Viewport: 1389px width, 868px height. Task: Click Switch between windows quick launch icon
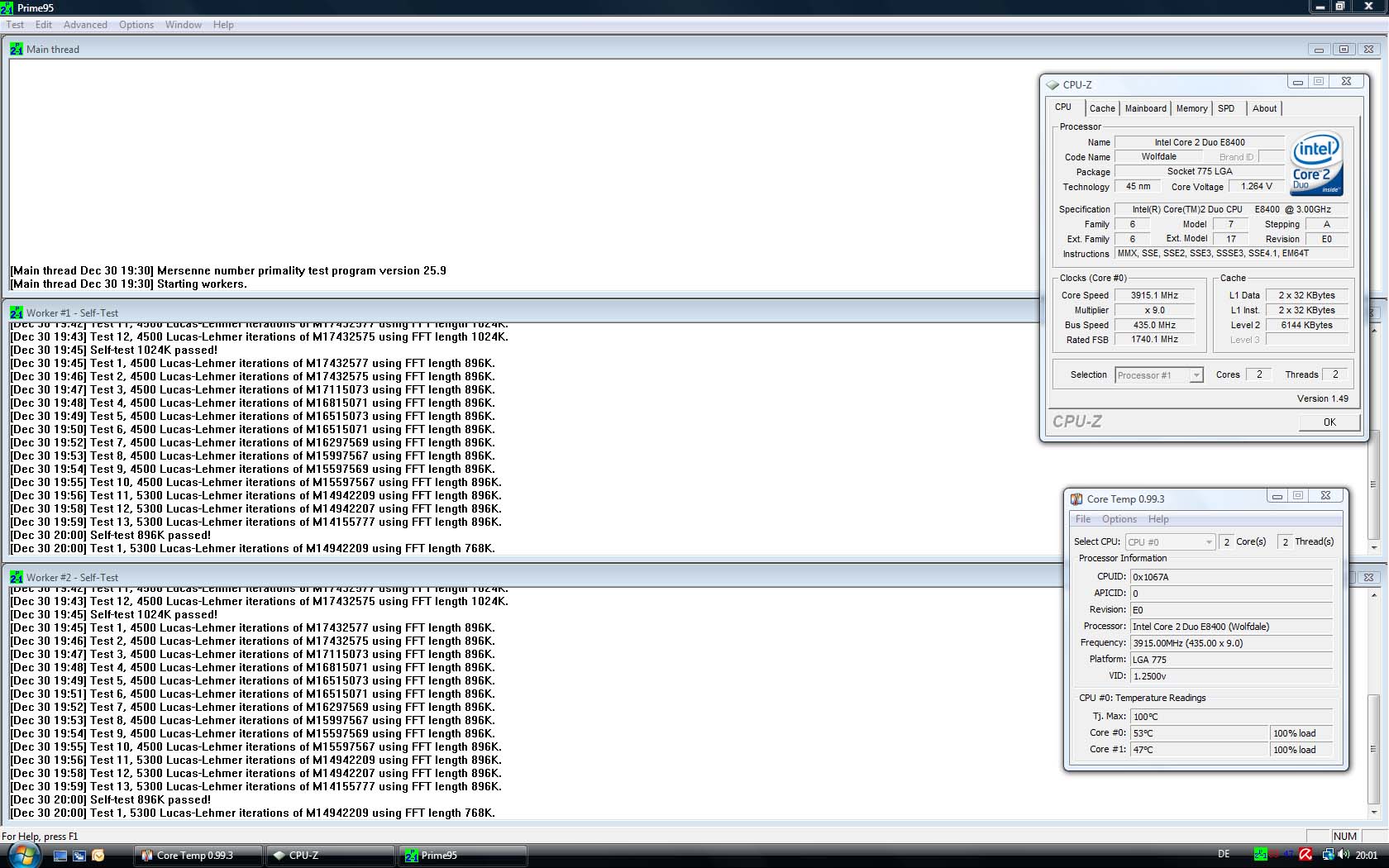click(79, 856)
